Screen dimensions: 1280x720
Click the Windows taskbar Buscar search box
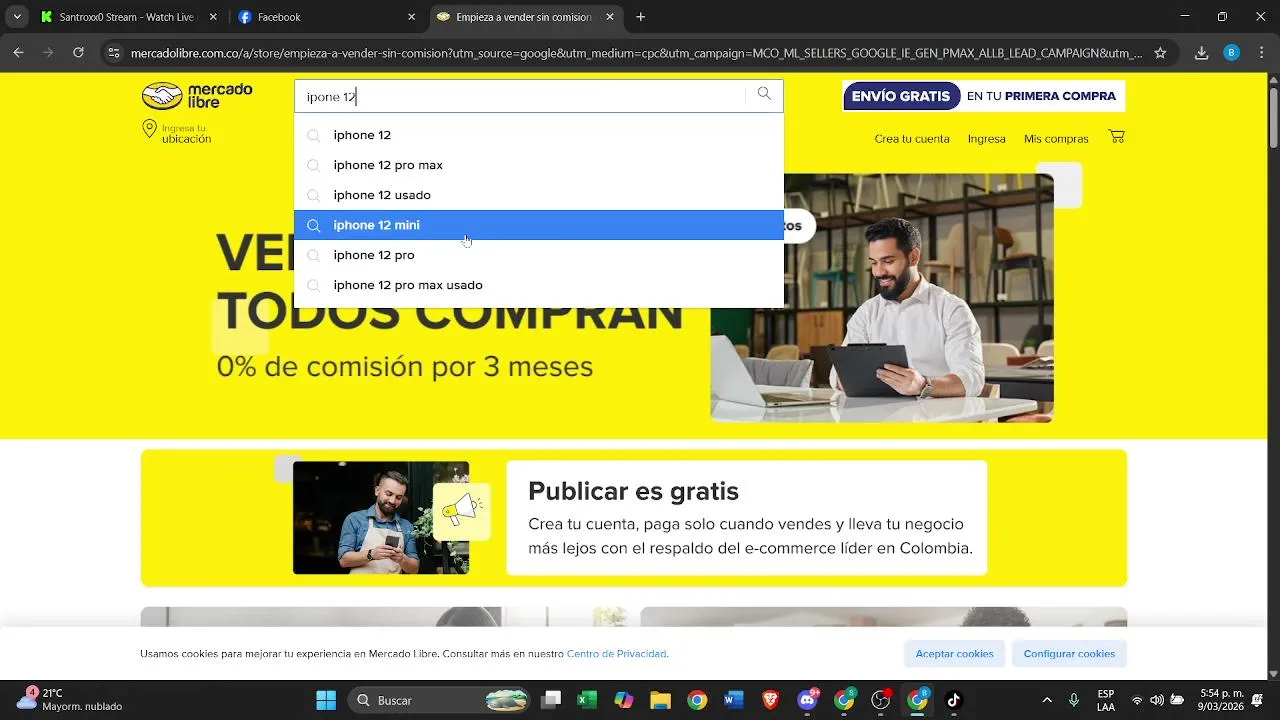437,700
